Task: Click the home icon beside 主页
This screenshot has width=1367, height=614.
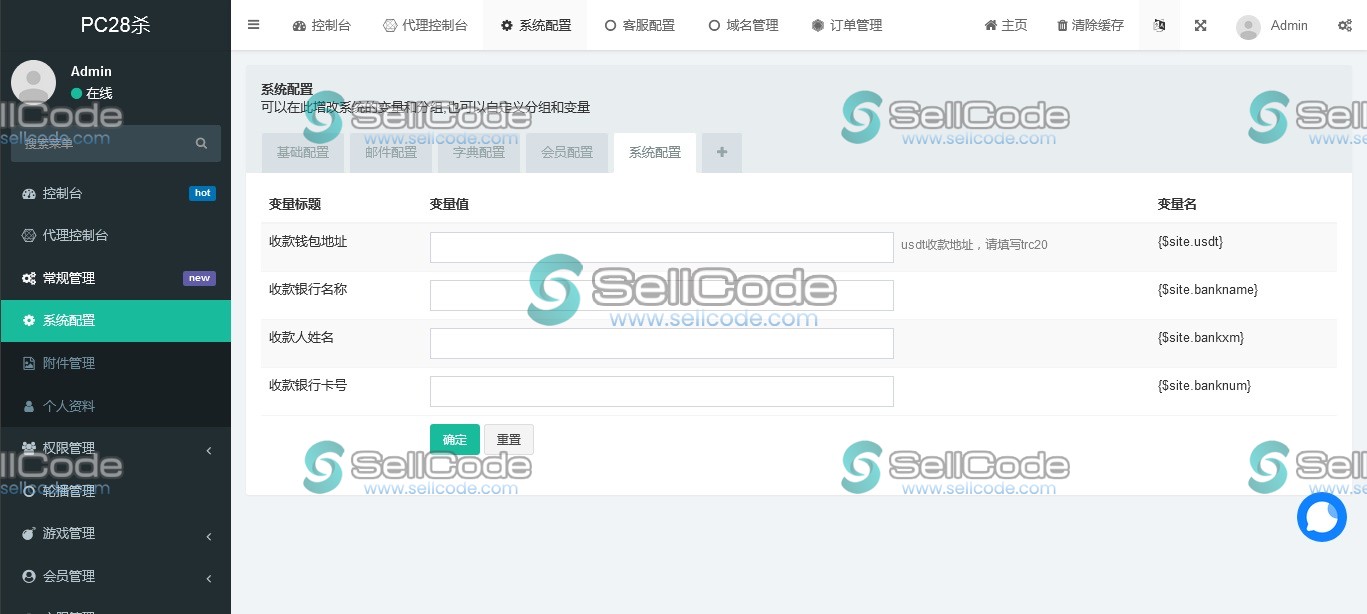Action: pos(990,26)
